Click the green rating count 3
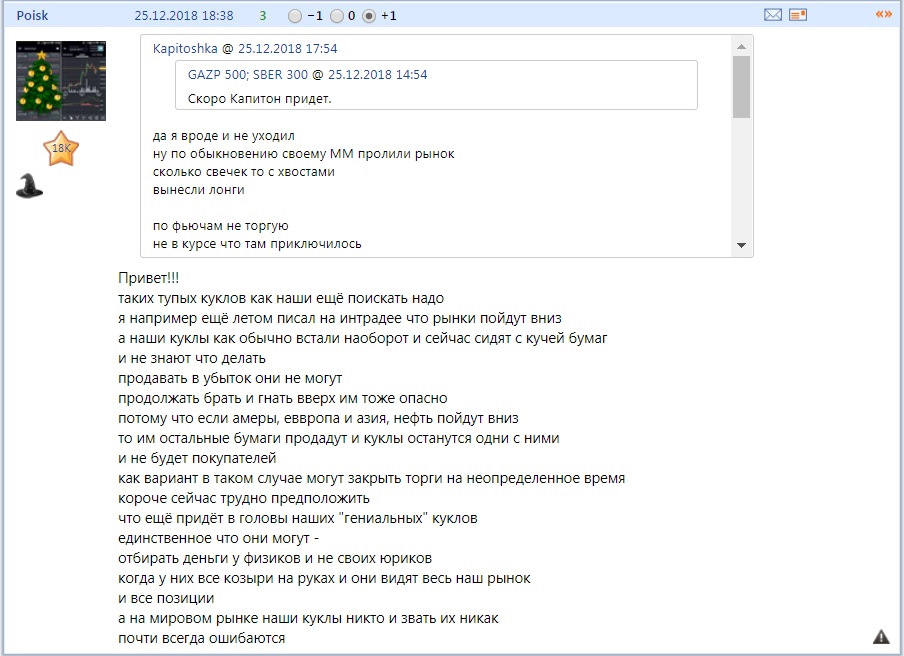The image size is (904, 656). point(263,16)
